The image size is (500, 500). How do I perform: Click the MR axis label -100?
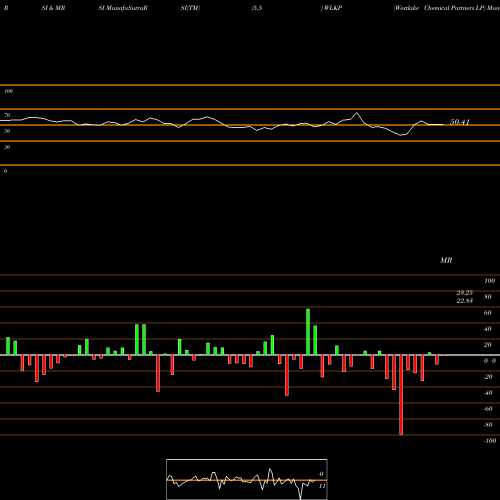click(x=490, y=441)
